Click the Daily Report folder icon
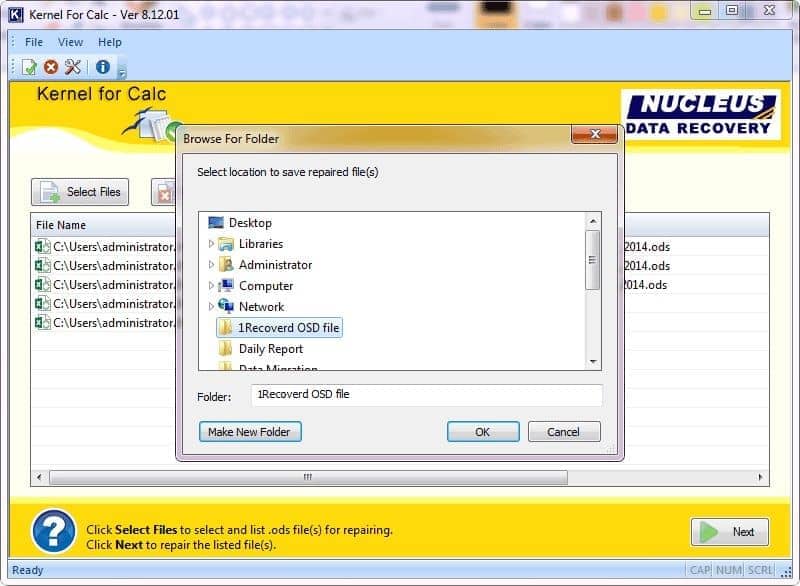 click(x=225, y=349)
